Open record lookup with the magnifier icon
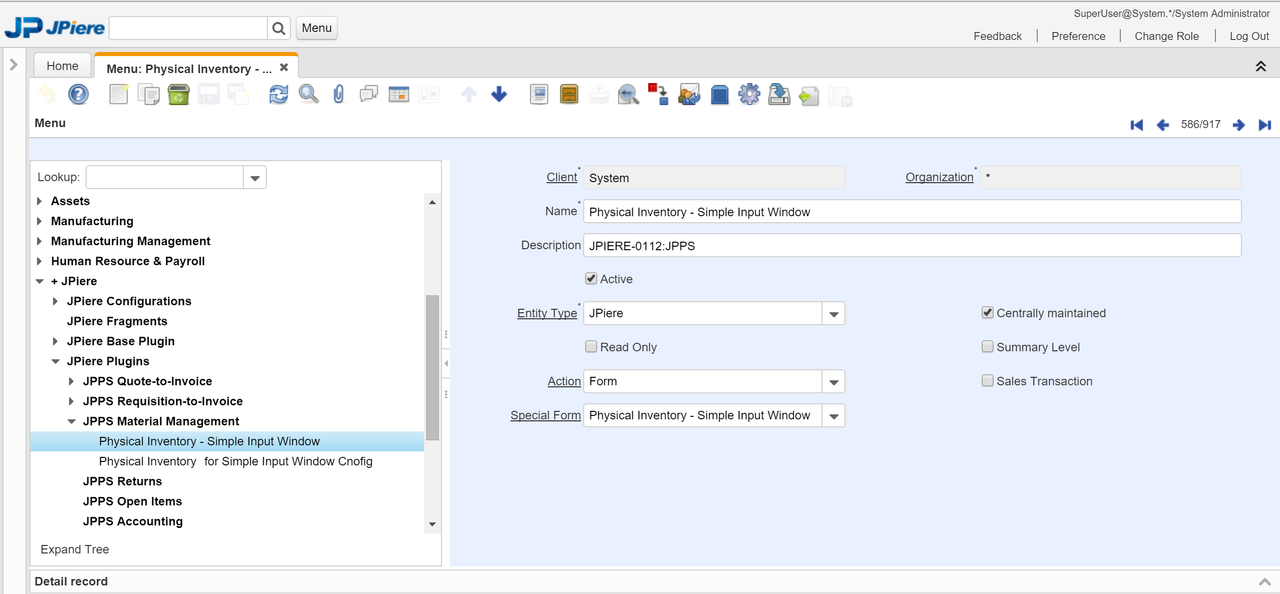This screenshot has width=1280, height=594. coord(309,95)
